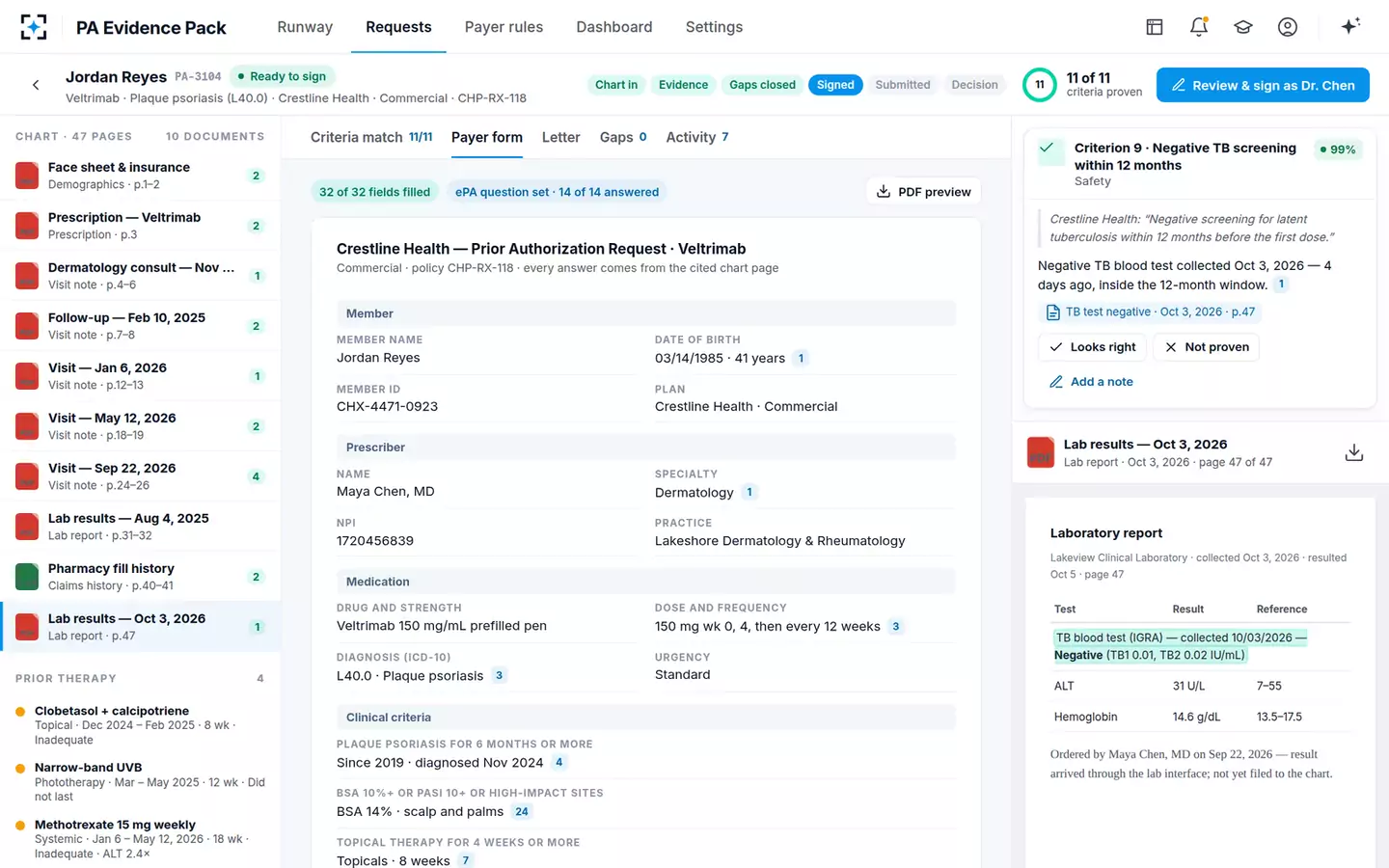
Task: Select the Decision status step
Action: [x=974, y=85]
